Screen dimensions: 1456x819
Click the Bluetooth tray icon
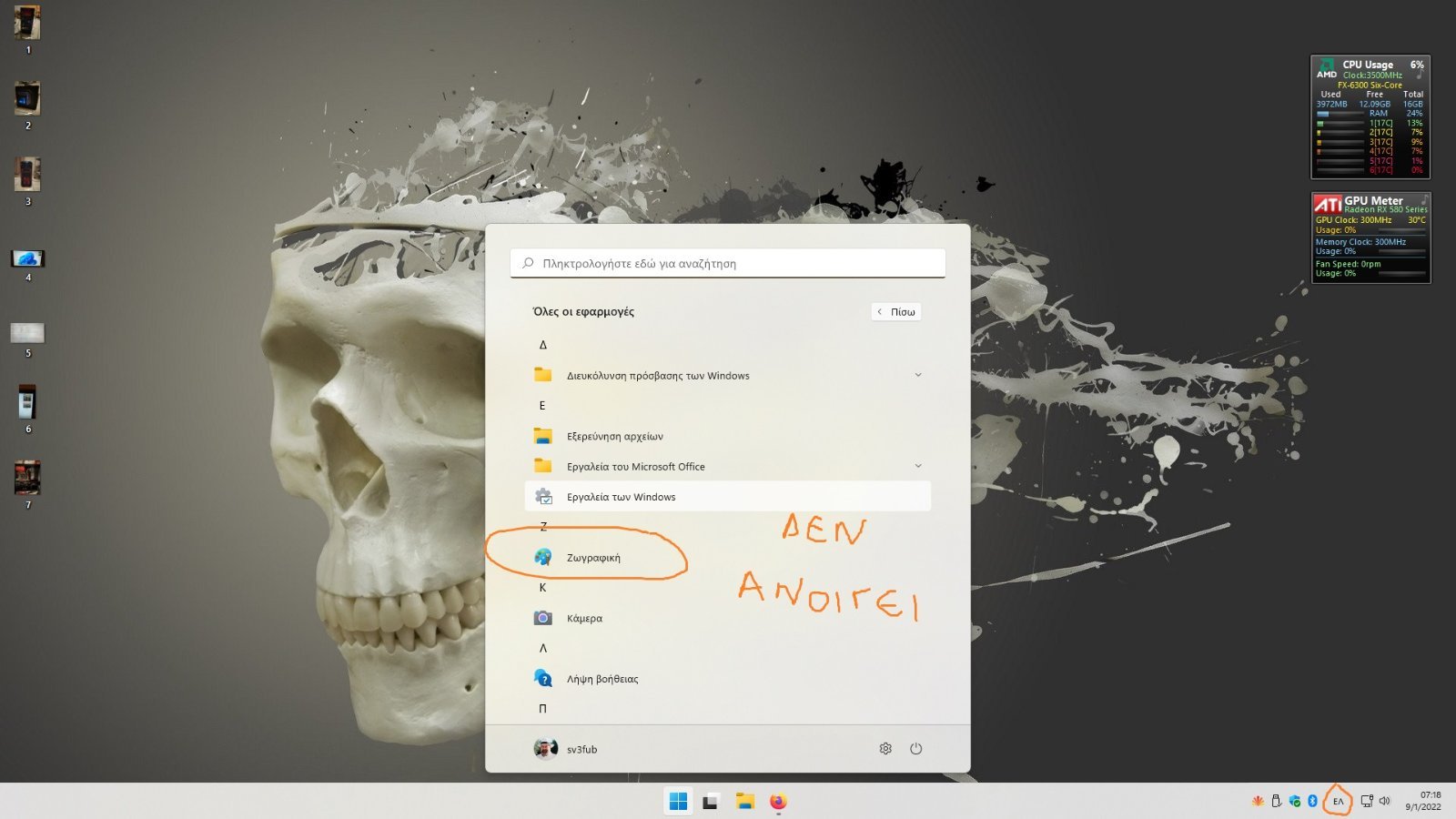(x=1312, y=801)
